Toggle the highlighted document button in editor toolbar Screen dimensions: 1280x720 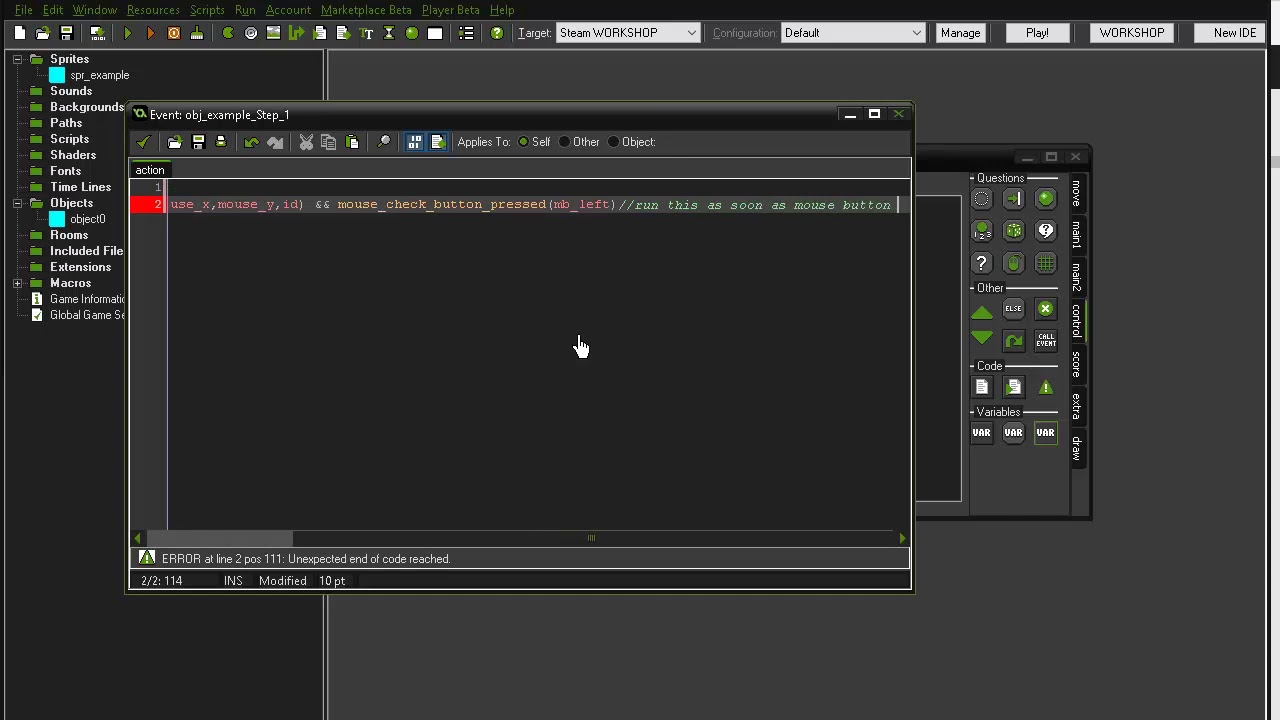coord(438,142)
